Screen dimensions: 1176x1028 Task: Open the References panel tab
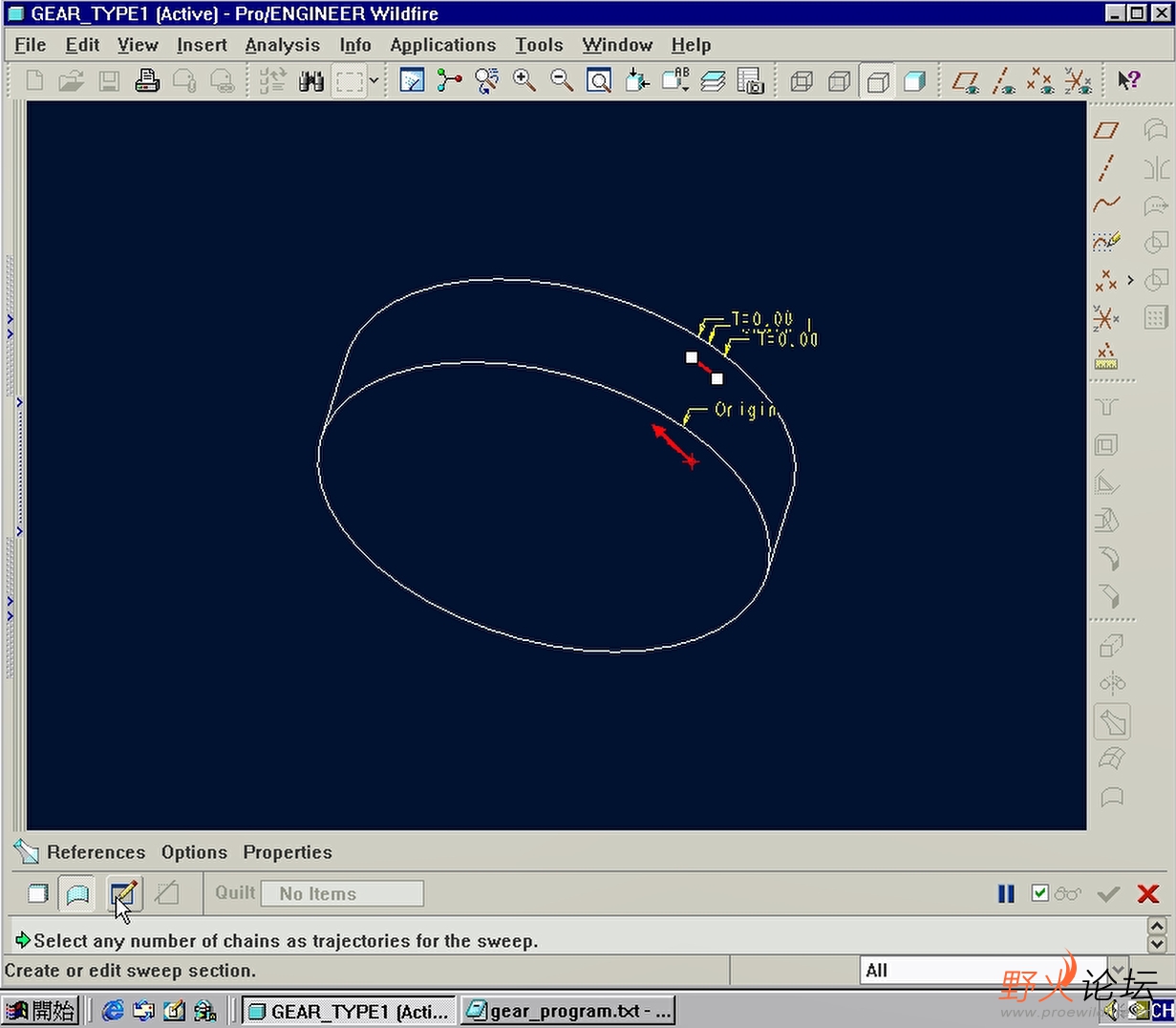click(x=96, y=852)
